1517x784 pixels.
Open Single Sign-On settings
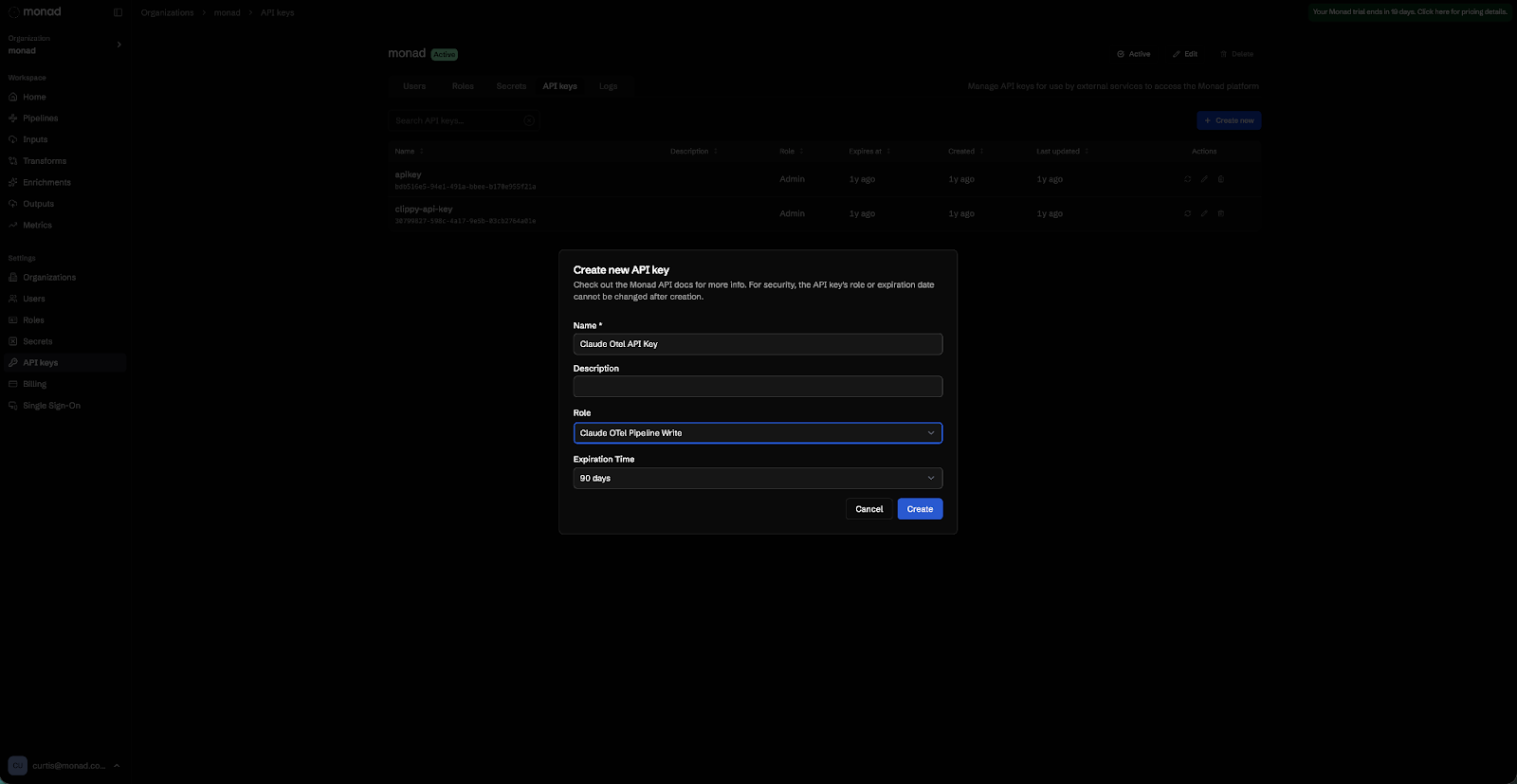tap(51, 406)
